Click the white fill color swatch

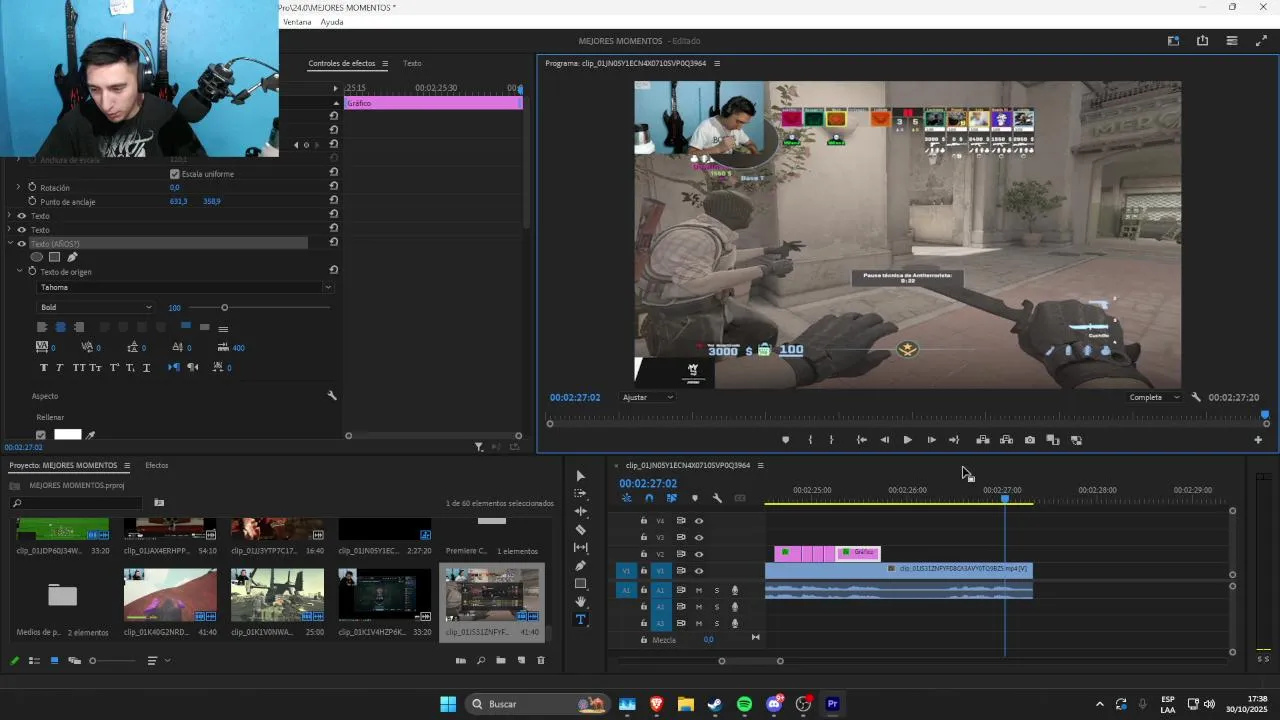(67, 435)
